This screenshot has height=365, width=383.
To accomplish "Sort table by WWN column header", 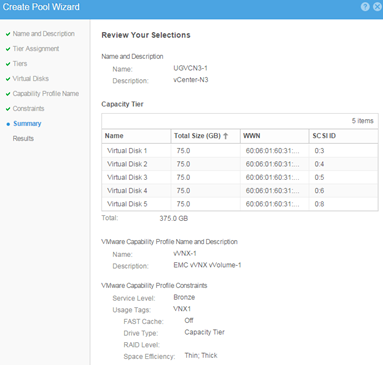I will point(274,136).
